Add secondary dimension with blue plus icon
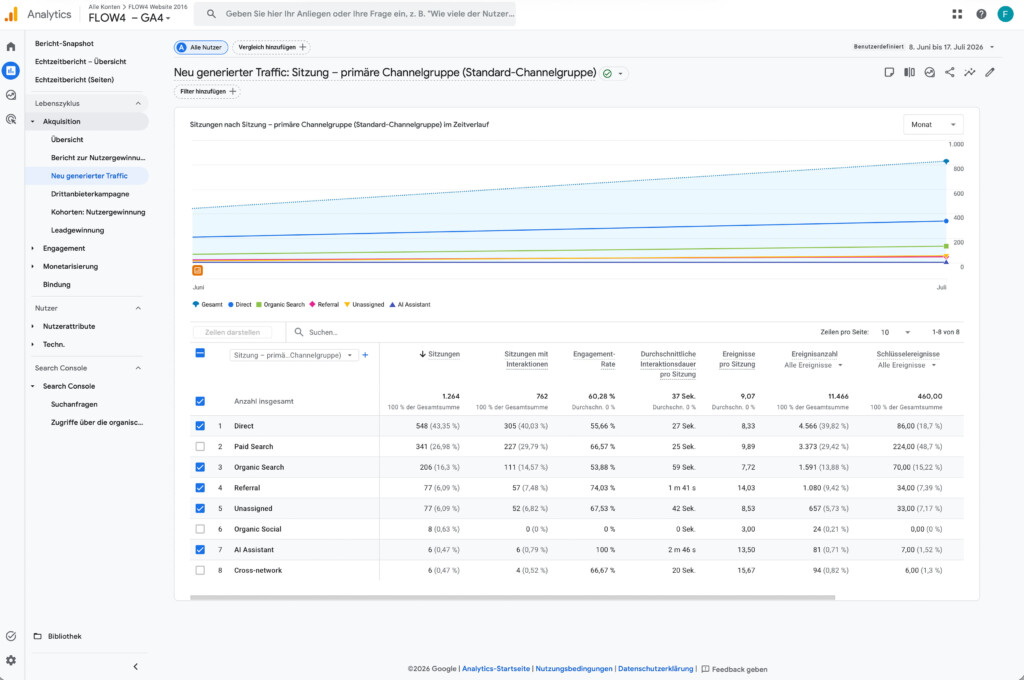Viewport: 1024px width, 680px height. (x=365, y=355)
